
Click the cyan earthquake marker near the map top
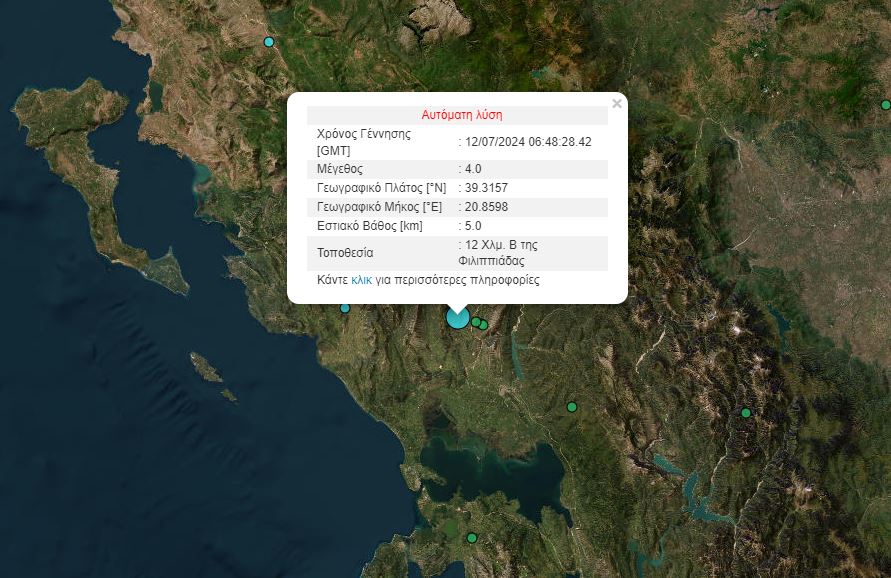(267, 42)
